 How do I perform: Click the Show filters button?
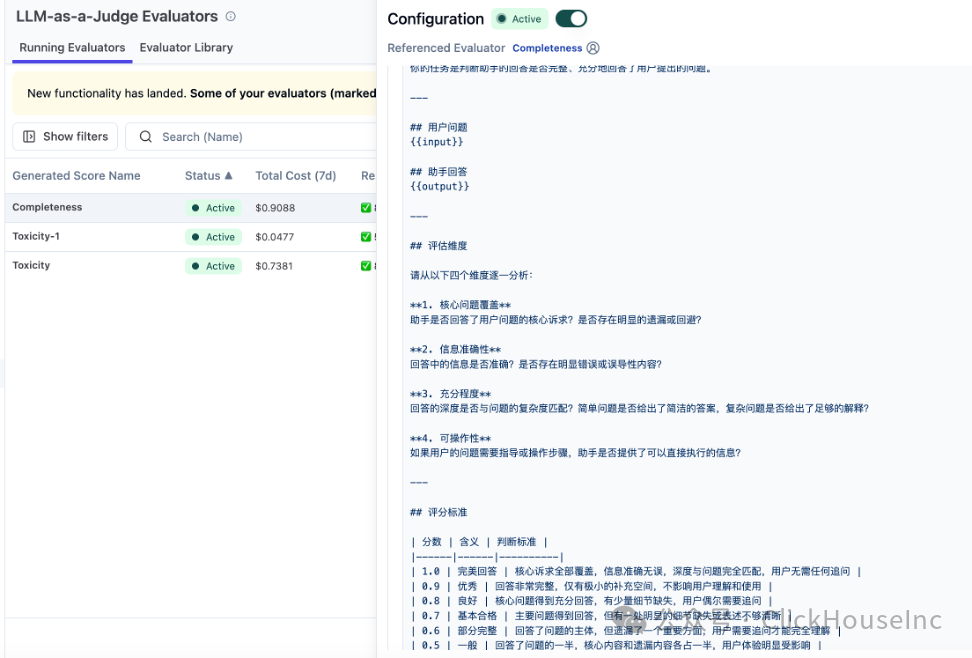pos(65,136)
